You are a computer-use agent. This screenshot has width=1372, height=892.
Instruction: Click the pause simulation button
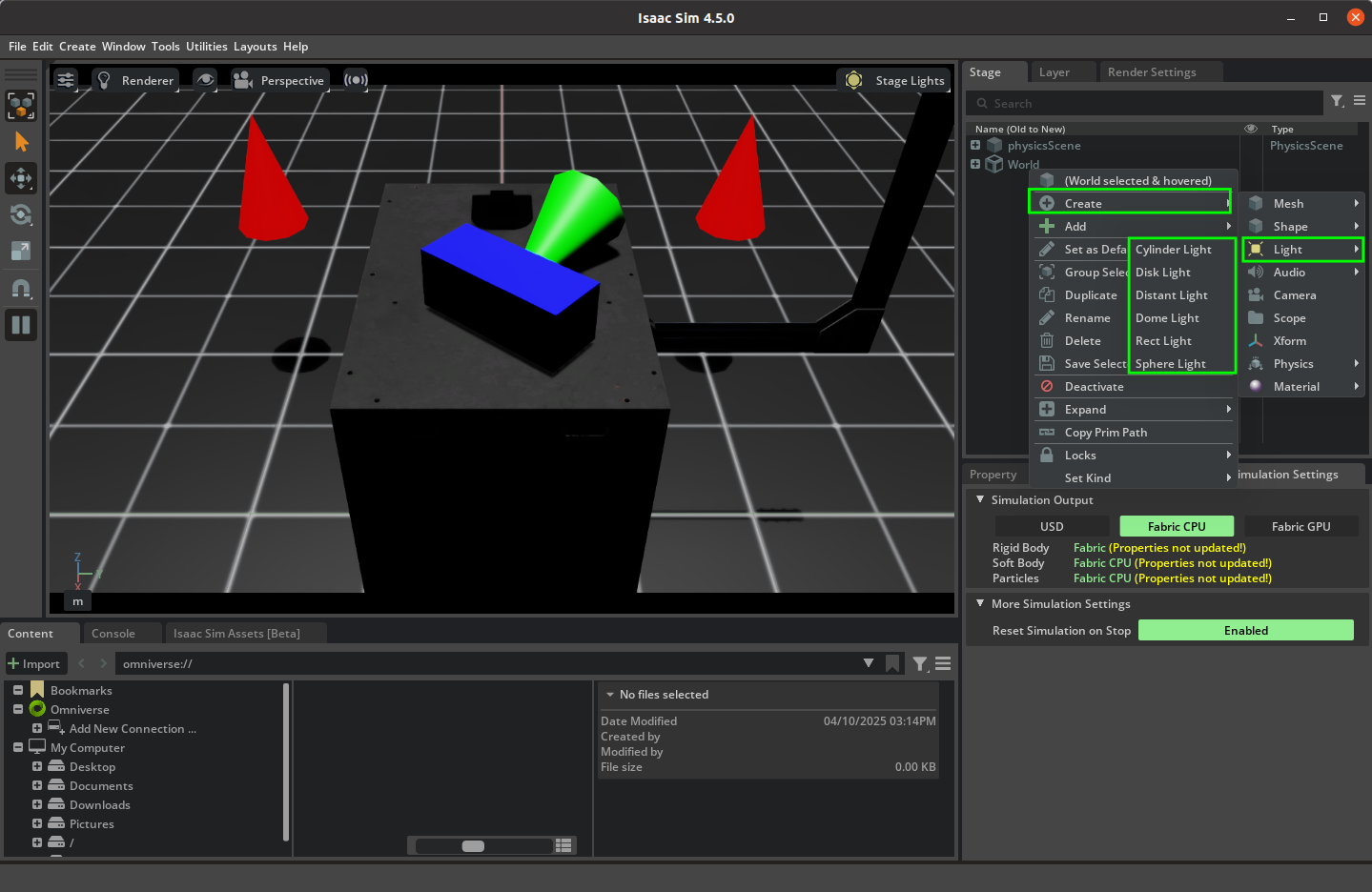pos(21,325)
